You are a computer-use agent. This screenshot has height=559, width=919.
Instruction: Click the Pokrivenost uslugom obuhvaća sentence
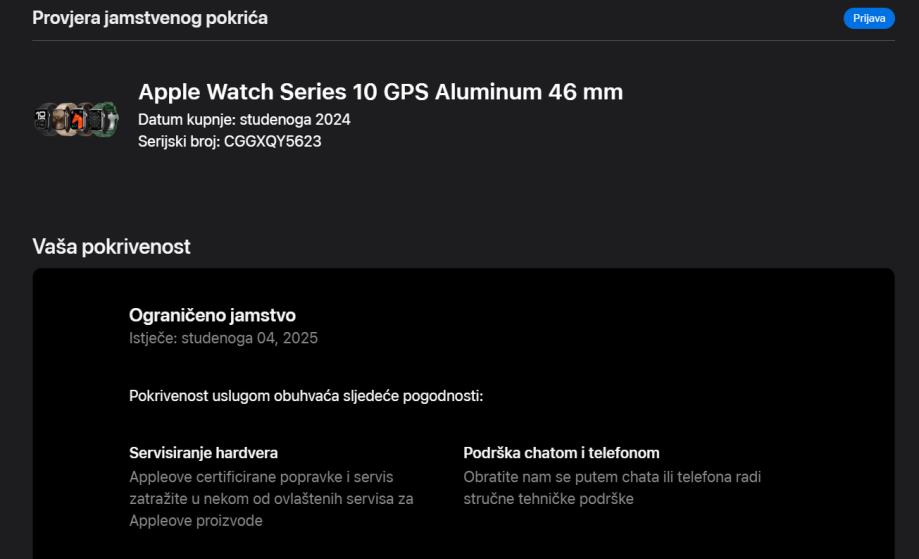tap(306, 396)
